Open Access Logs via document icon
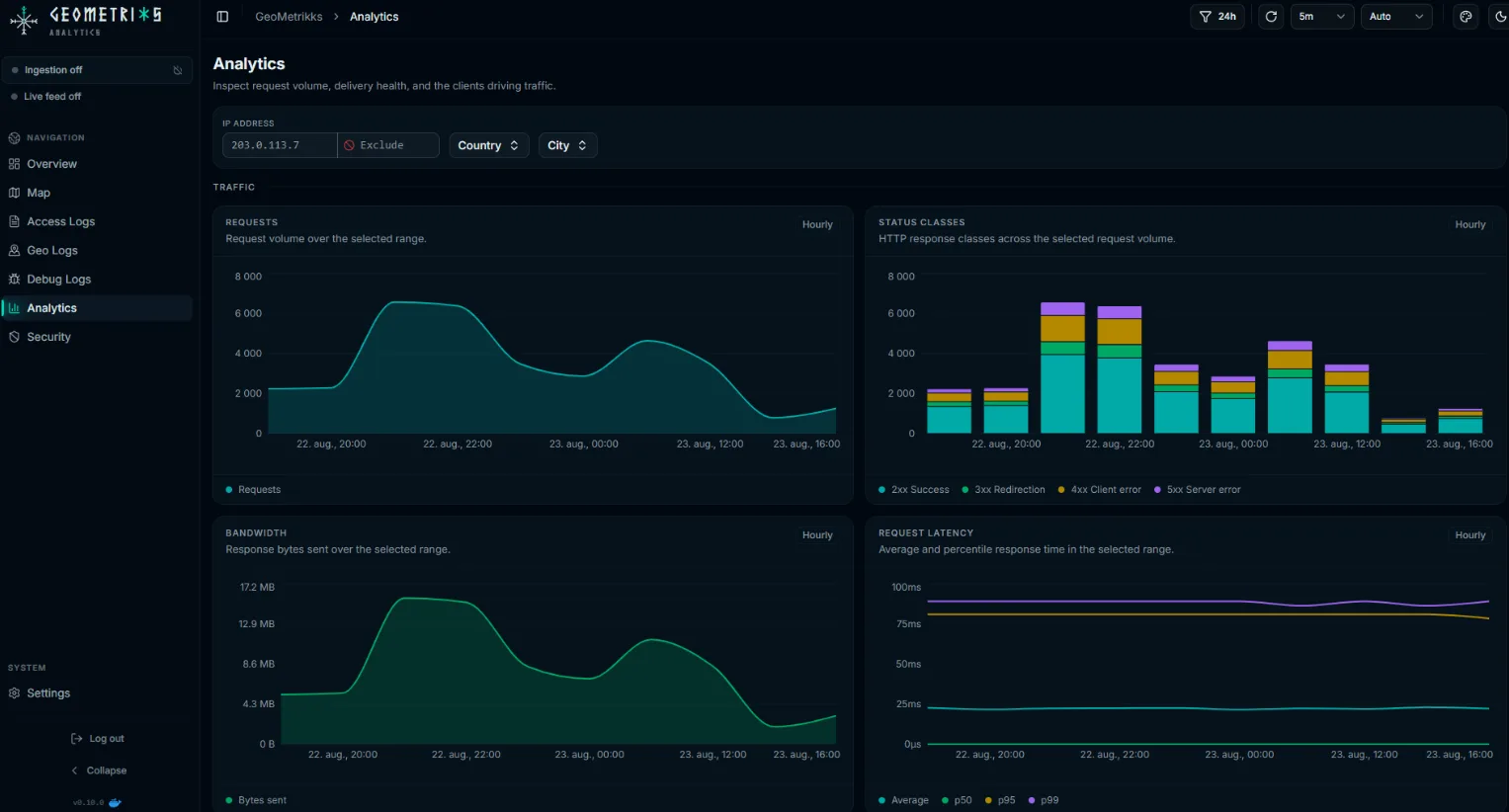This screenshot has width=1509, height=812. pos(14,221)
